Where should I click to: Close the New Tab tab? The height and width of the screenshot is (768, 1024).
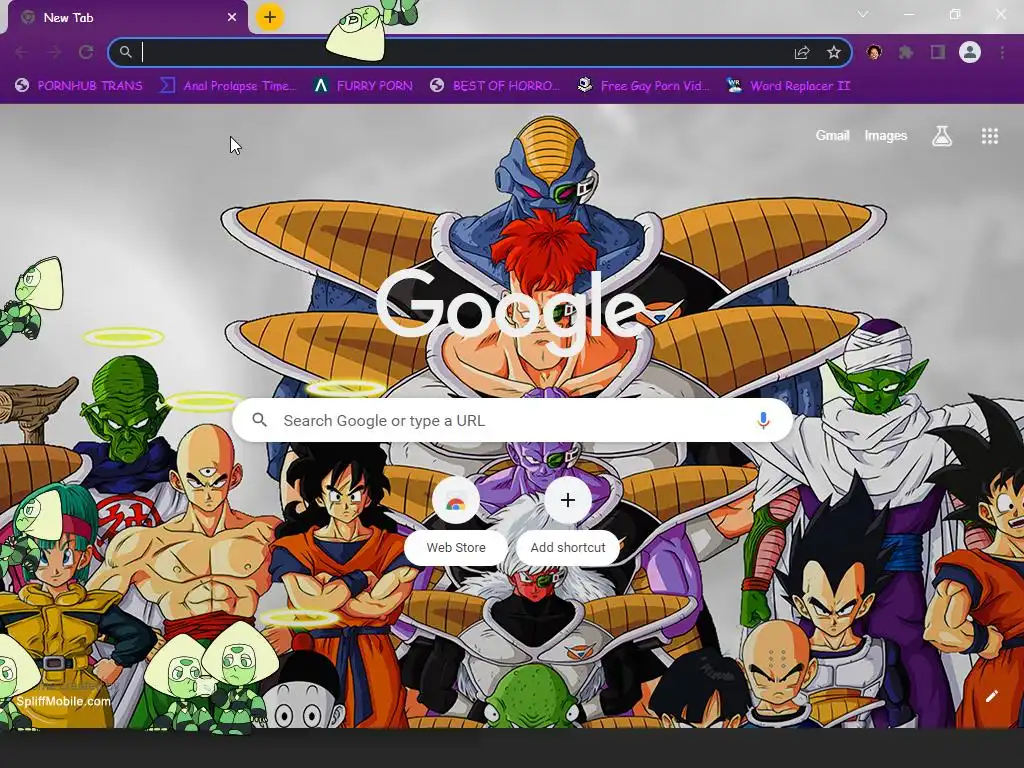pos(232,18)
